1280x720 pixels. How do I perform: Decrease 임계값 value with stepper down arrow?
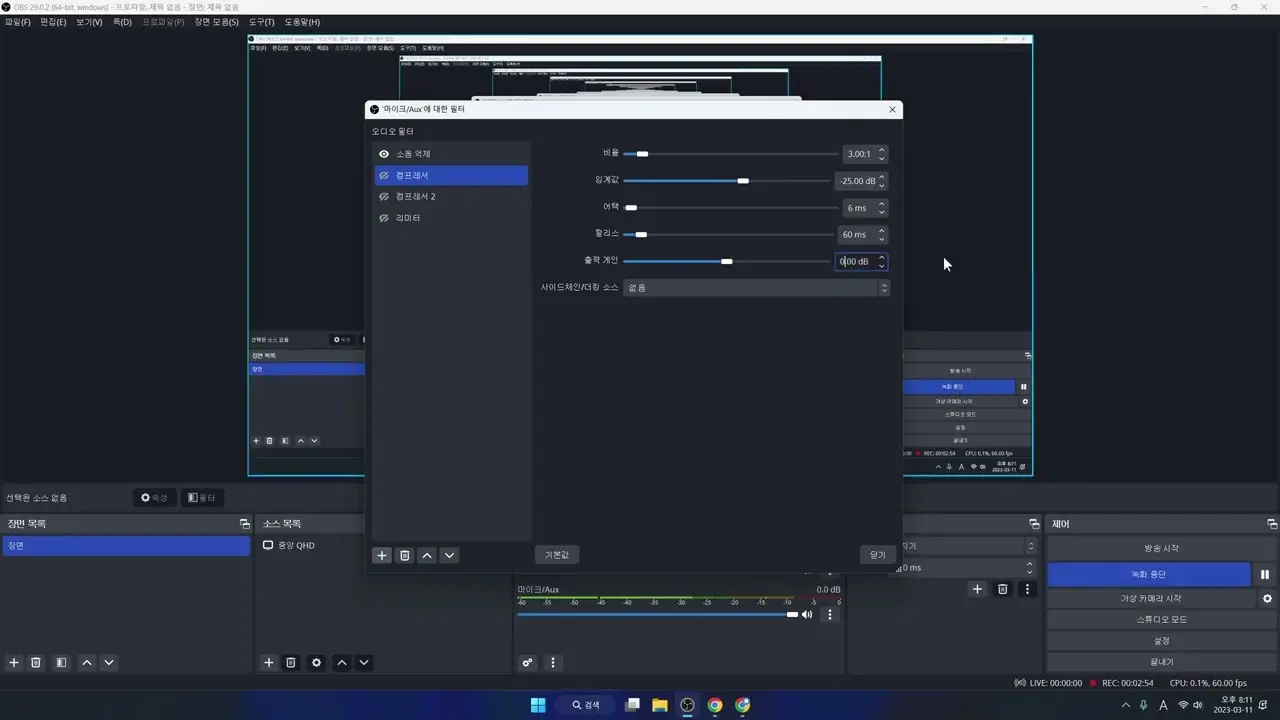tap(881, 185)
